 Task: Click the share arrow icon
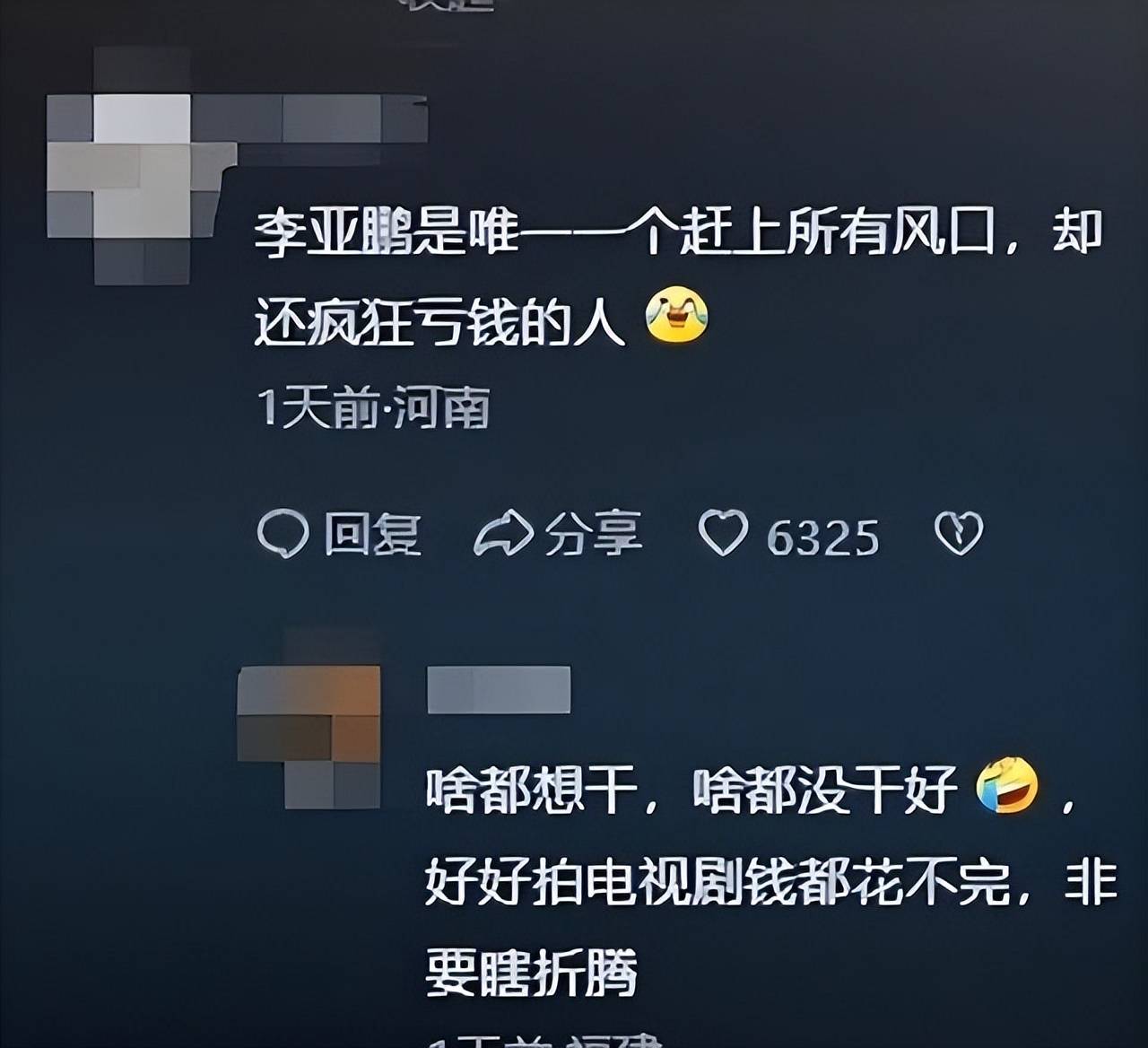coord(503,533)
